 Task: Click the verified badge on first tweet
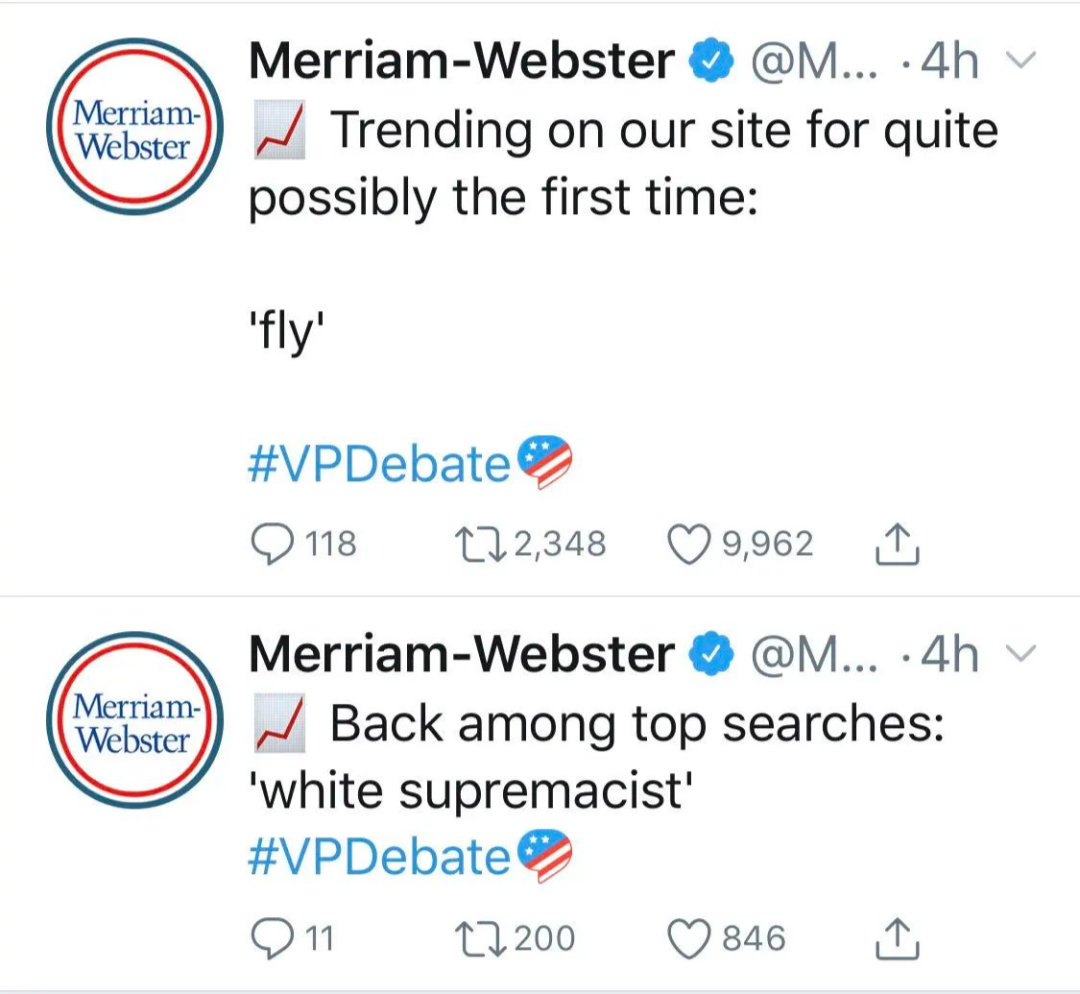coord(712,61)
